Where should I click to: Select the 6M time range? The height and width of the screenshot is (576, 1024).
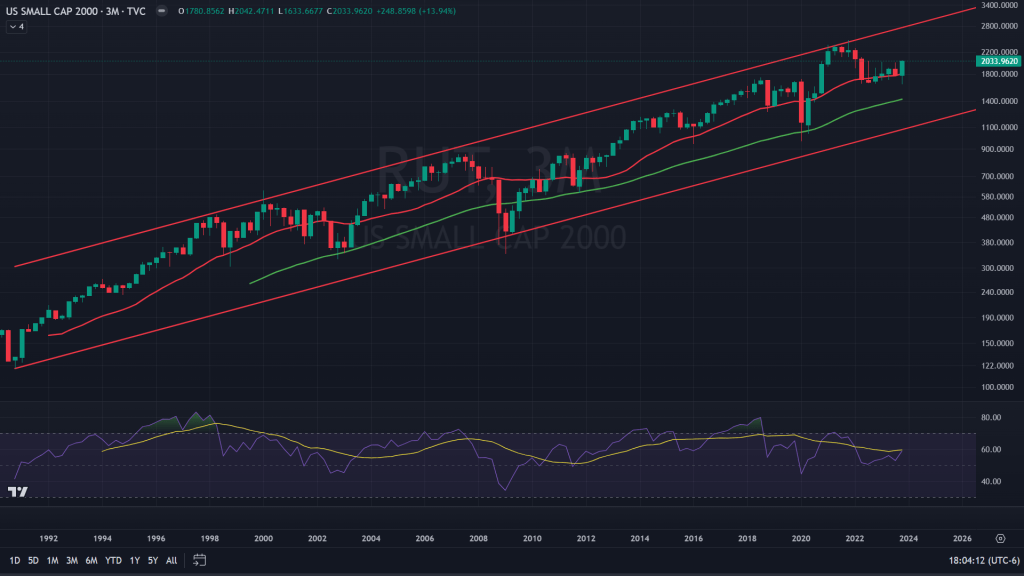91,559
